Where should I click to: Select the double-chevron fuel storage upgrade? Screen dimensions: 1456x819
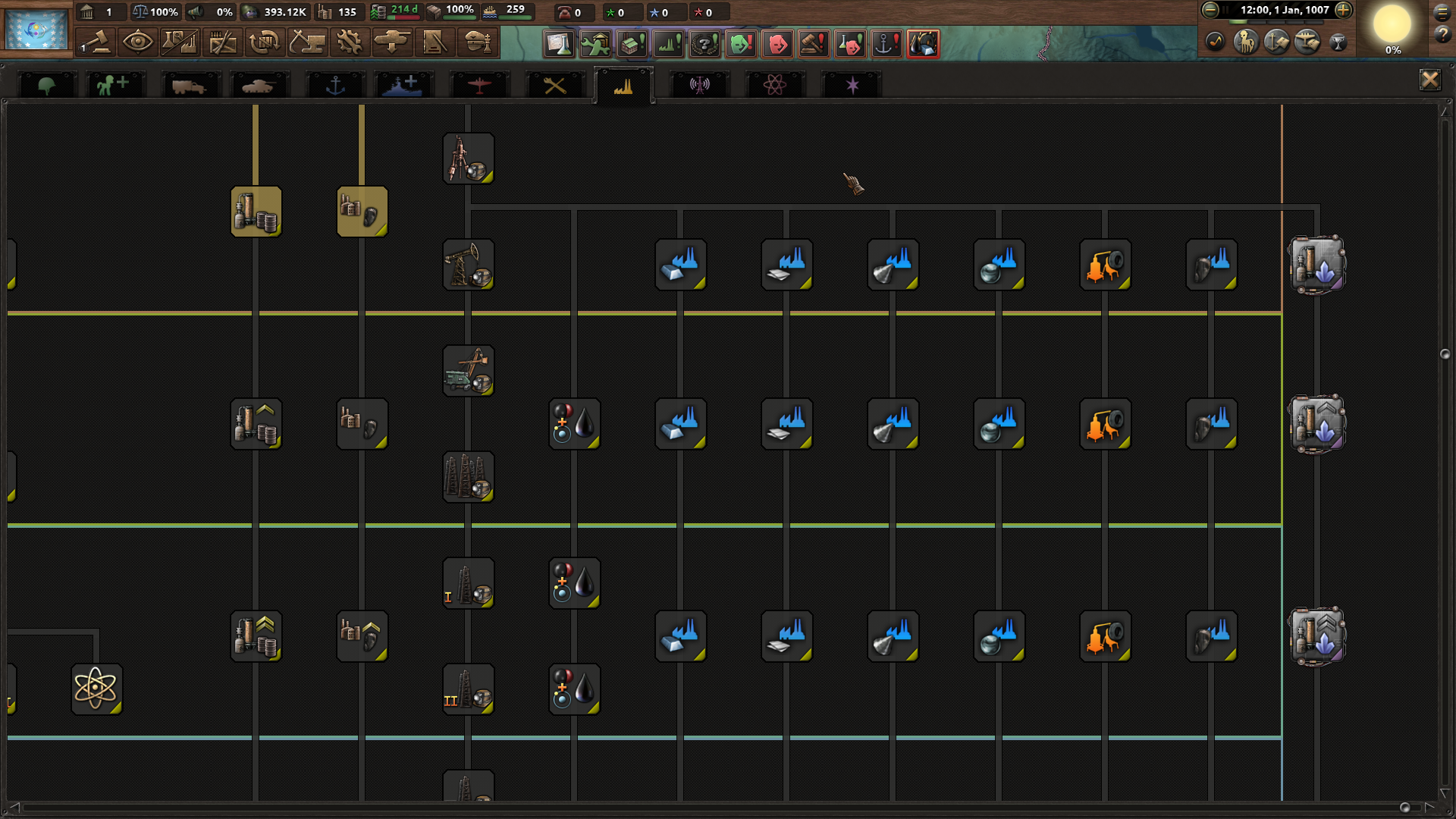[256, 636]
